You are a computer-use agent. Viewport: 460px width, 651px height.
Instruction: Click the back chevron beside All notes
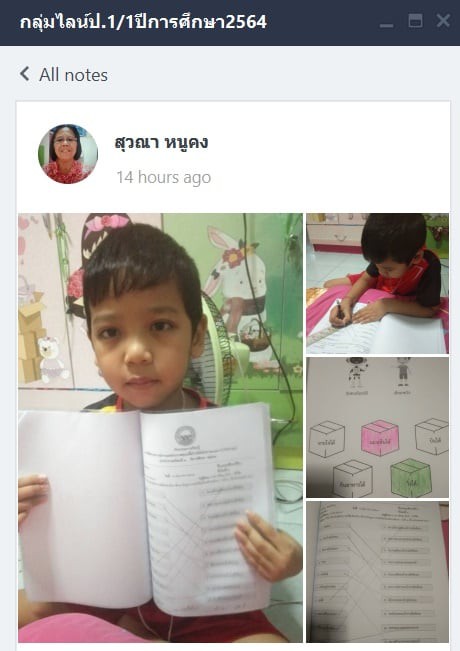(x=24, y=74)
